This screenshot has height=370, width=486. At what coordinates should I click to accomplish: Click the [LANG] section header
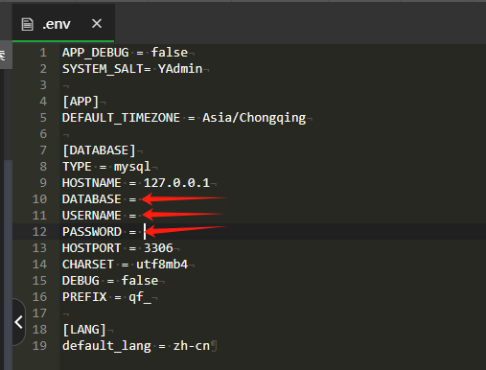[84, 330]
